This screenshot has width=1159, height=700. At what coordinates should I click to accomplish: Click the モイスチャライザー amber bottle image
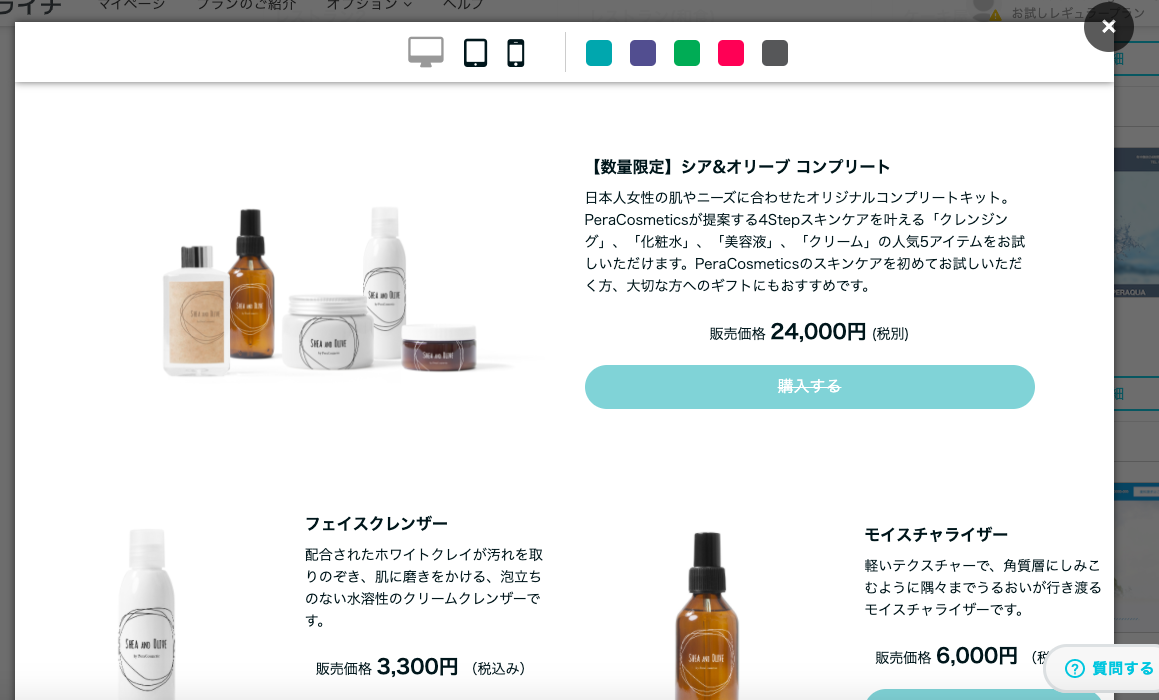tap(707, 616)
